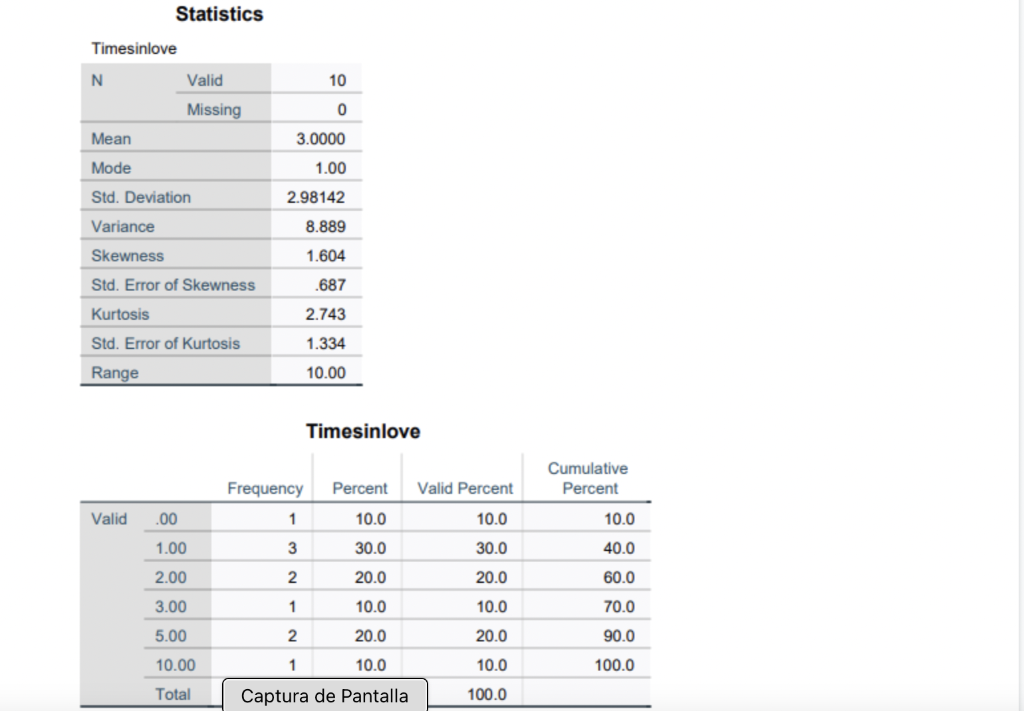
Task: Click the Captura de Pantalla button
Action: [323, 694]
